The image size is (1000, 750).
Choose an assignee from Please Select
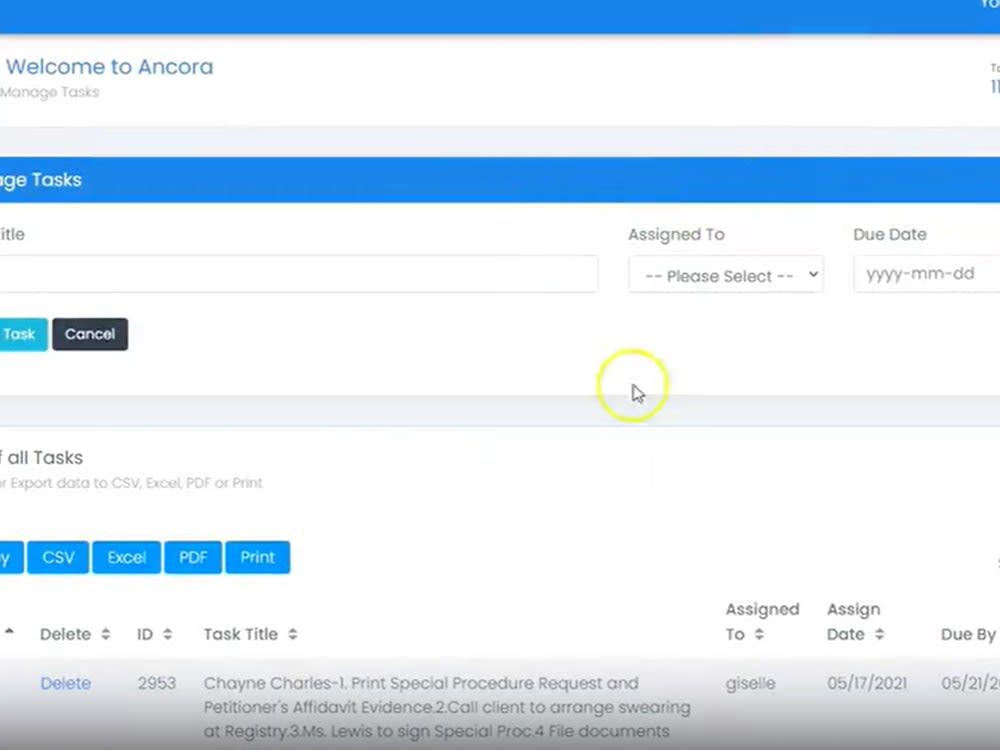[725, 274]
